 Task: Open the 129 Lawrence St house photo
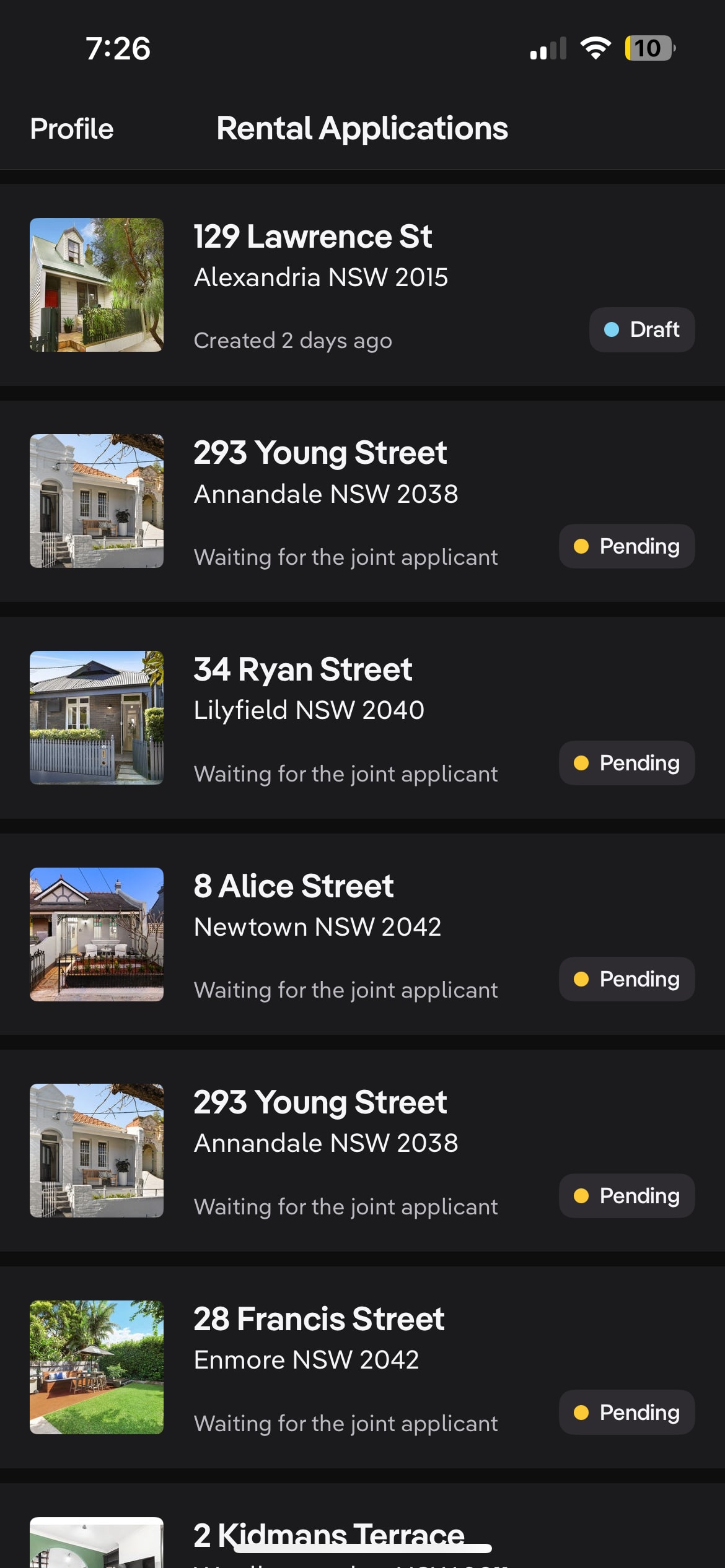97,285
